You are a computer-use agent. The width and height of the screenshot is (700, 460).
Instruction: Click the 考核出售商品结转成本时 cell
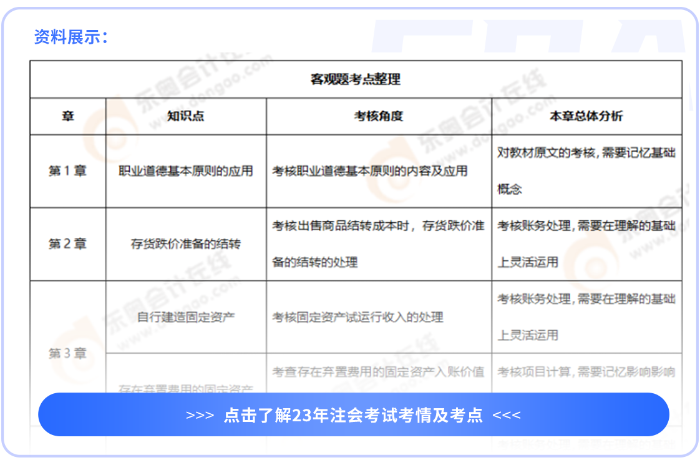(x=378, y=243)
